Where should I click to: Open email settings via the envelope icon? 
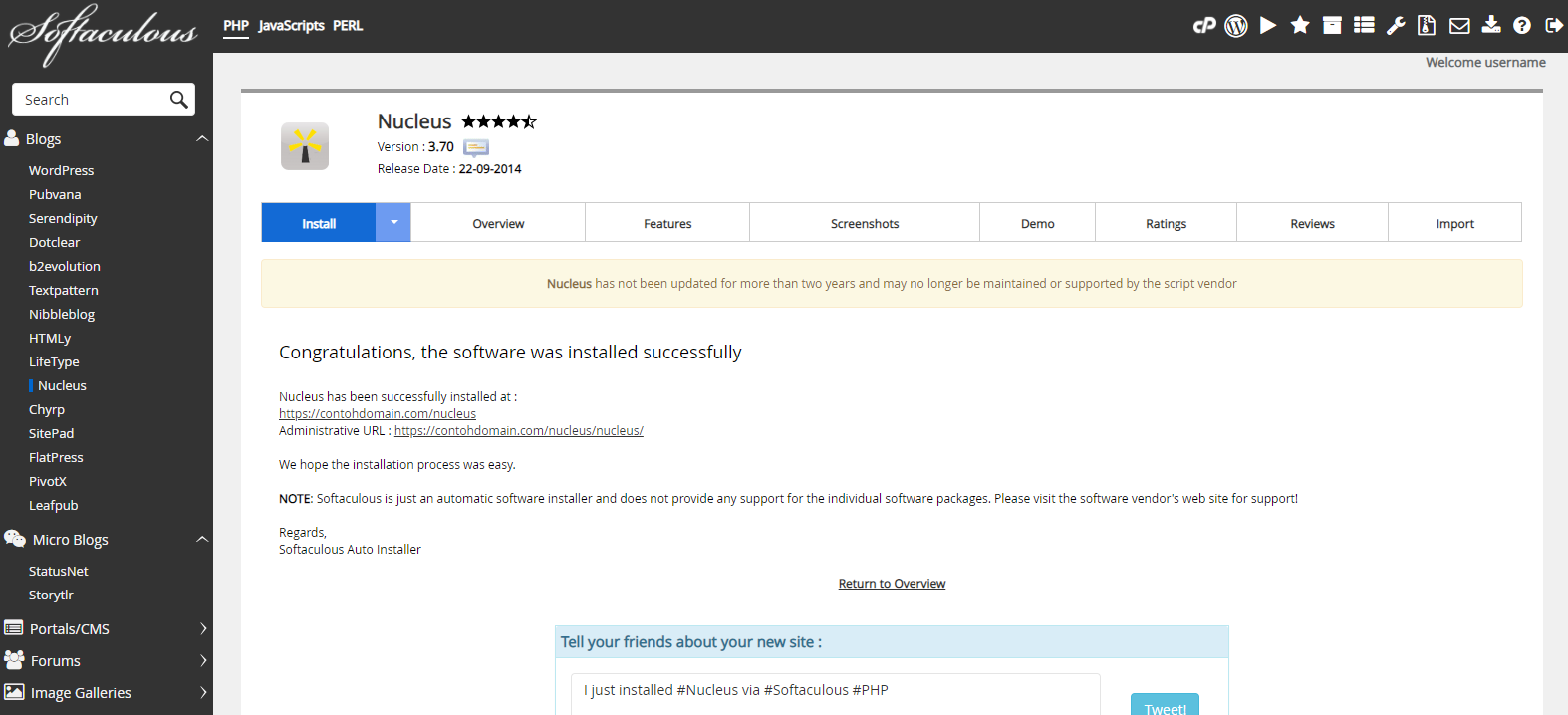click(x=1459, y=26)
